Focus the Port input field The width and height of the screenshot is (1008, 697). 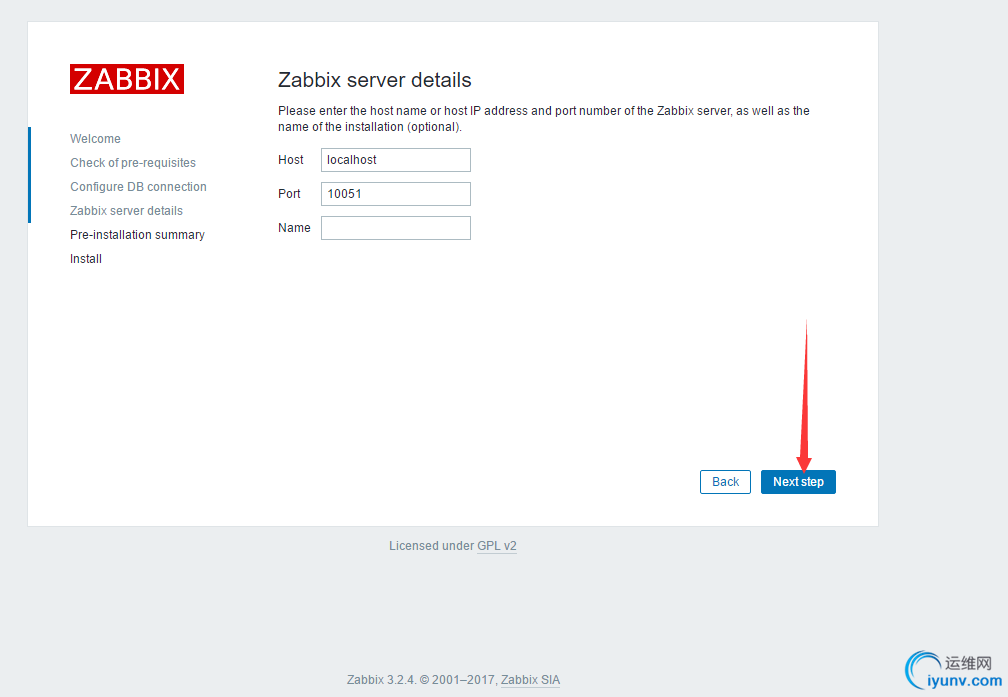point(395,194)
